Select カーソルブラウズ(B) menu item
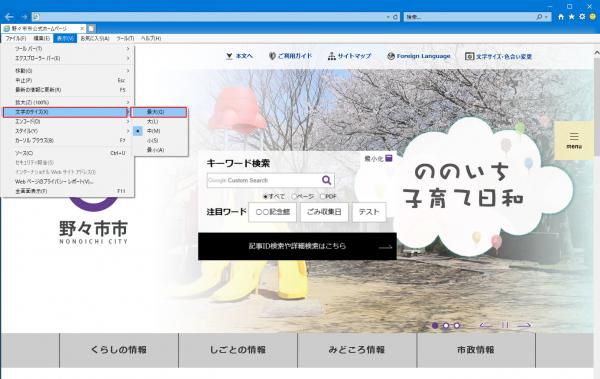Image resolution: width=600 pixels, height=379 pixels. (68, 140)
